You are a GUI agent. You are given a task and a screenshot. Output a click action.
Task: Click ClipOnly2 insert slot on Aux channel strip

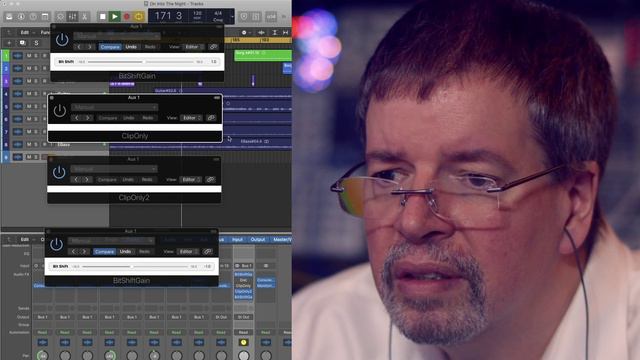(x=243, y=292)
